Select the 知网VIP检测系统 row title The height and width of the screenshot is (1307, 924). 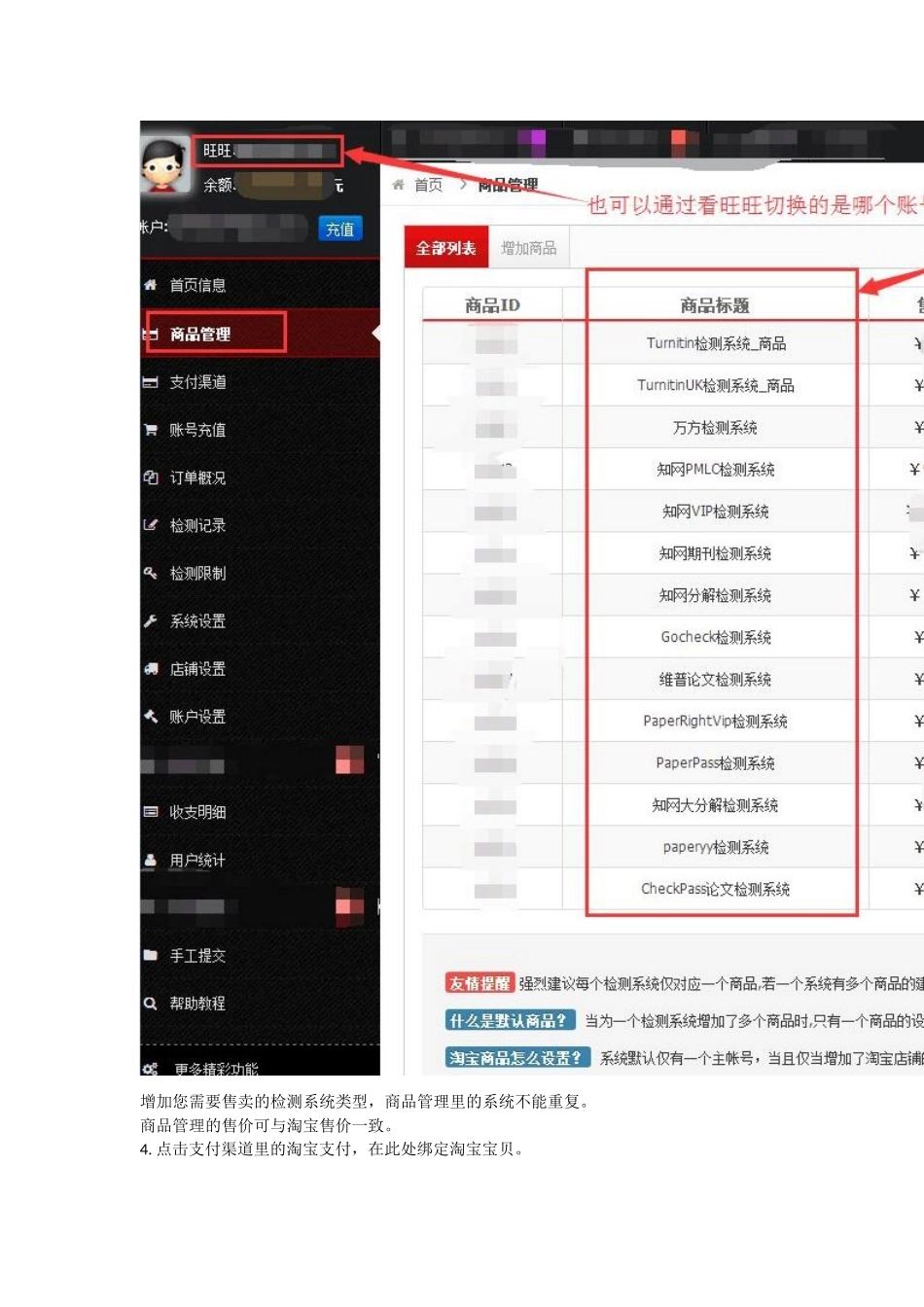point(715,511)
